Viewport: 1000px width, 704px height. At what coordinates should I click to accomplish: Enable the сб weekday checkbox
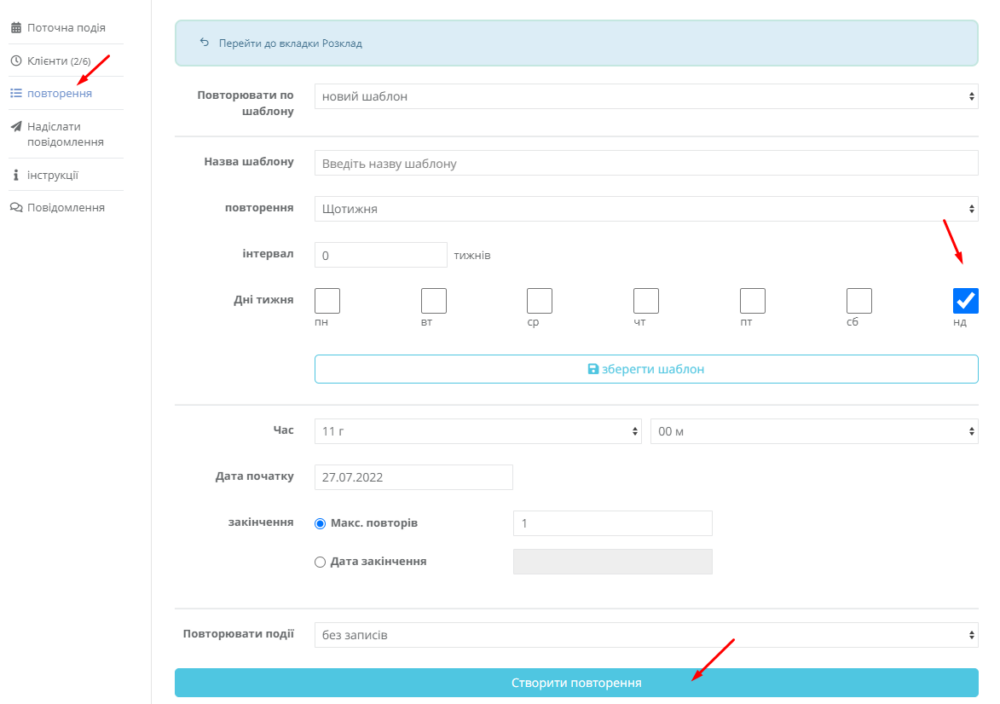coord(859,300)
